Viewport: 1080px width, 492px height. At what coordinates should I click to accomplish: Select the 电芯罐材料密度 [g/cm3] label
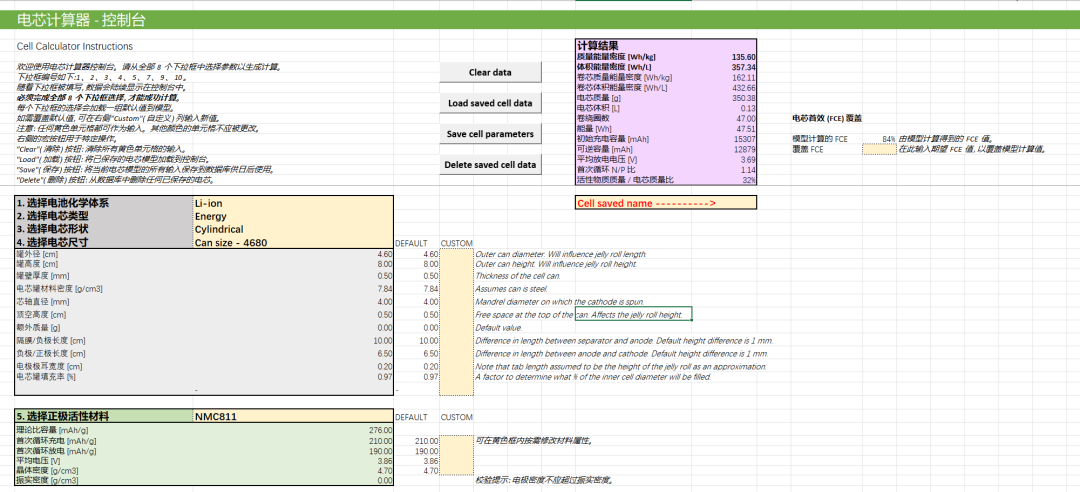coord(59,289)
